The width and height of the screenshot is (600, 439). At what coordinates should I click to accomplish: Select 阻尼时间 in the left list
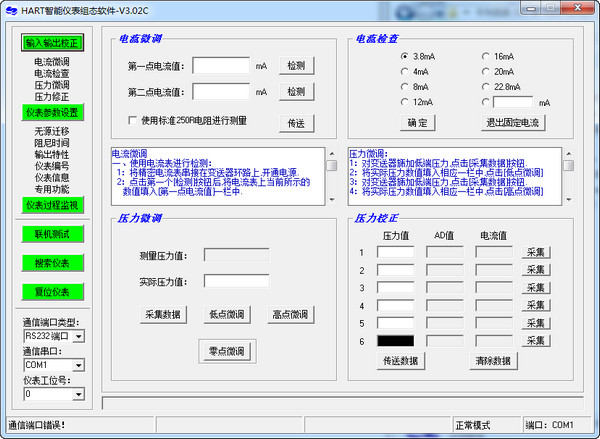(x=52, y=142)
